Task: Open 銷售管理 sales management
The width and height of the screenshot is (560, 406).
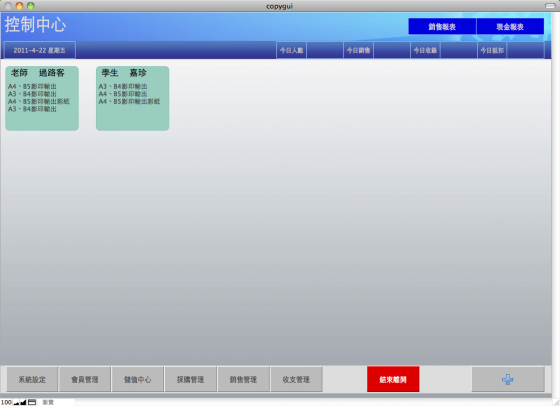Action: click(x=243, y=379)
